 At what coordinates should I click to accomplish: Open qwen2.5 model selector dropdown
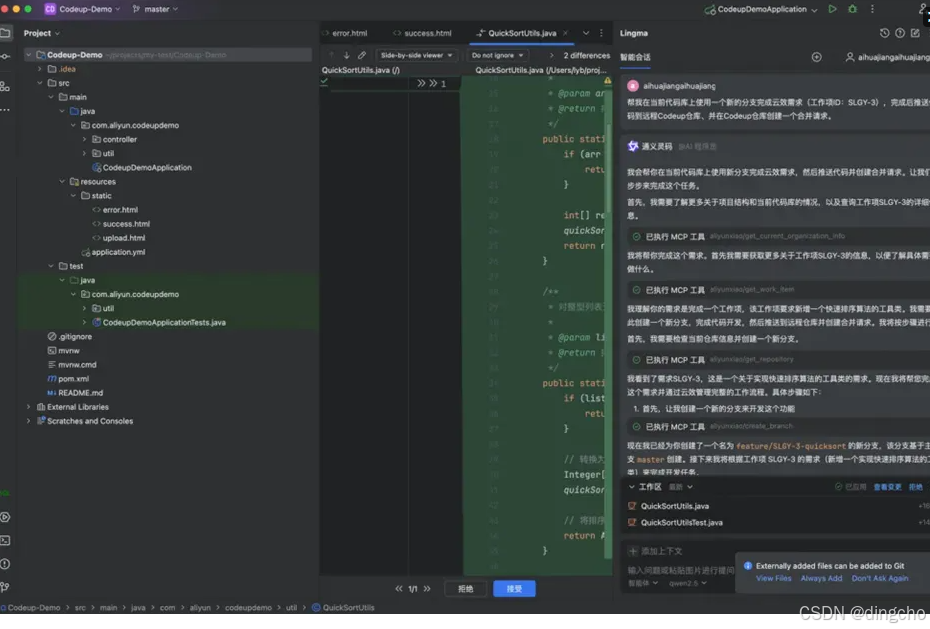pos(688,583)
